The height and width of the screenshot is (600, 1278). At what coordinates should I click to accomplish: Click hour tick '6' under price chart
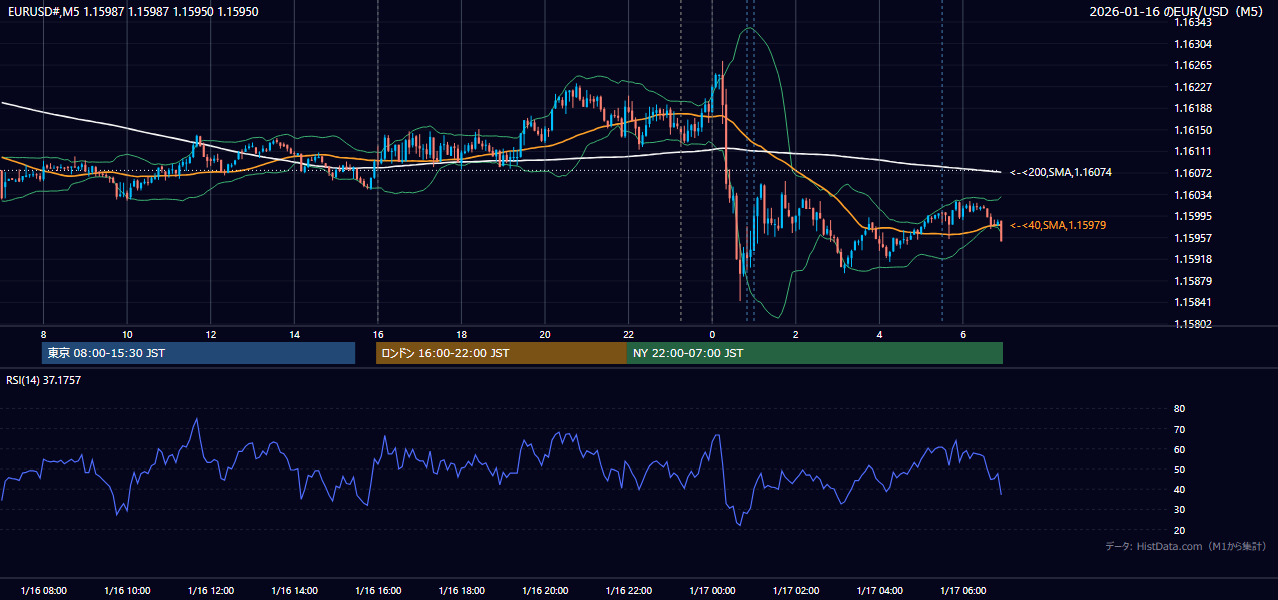962,334
